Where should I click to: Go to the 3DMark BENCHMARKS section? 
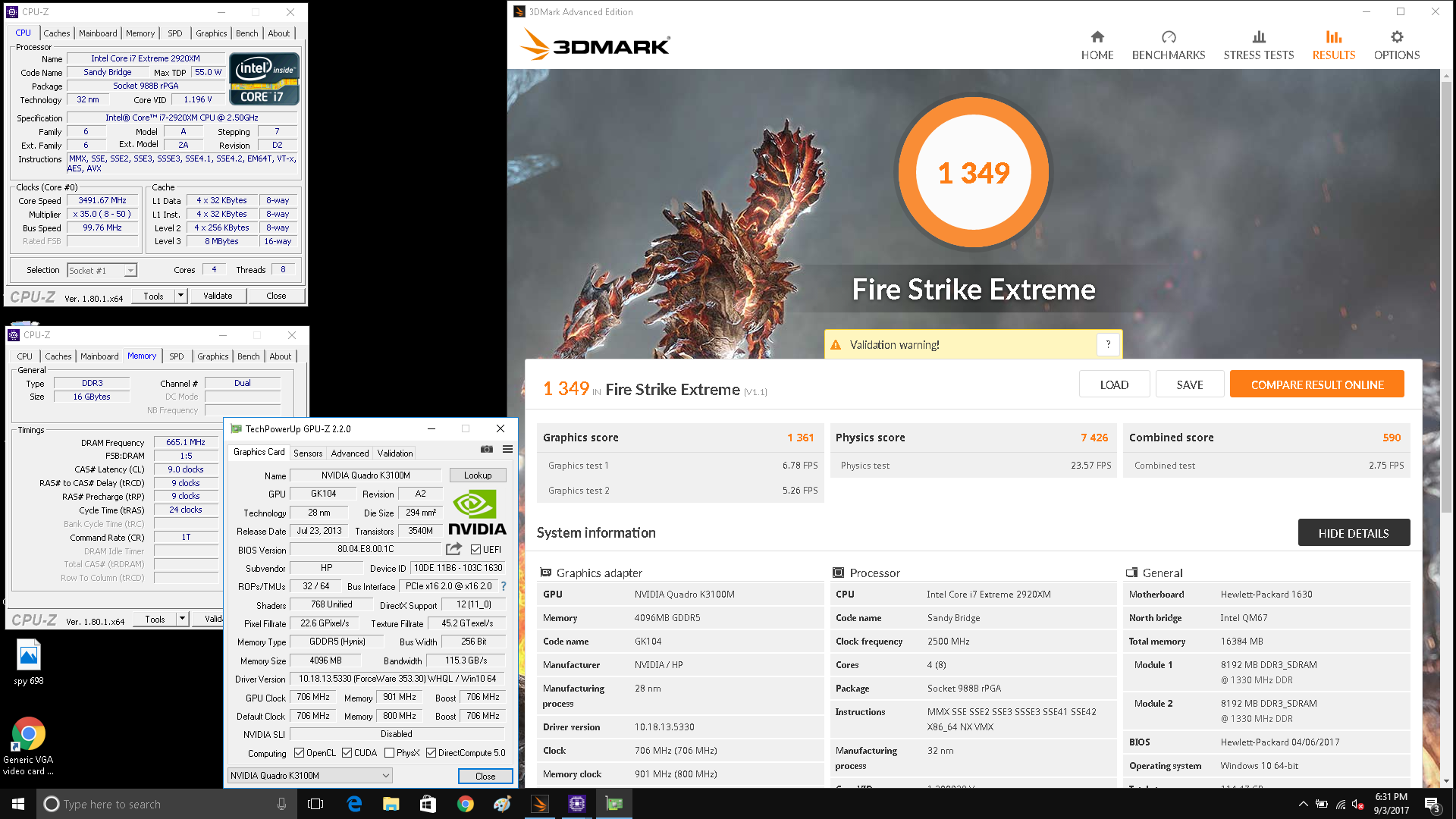point(1169,45)
